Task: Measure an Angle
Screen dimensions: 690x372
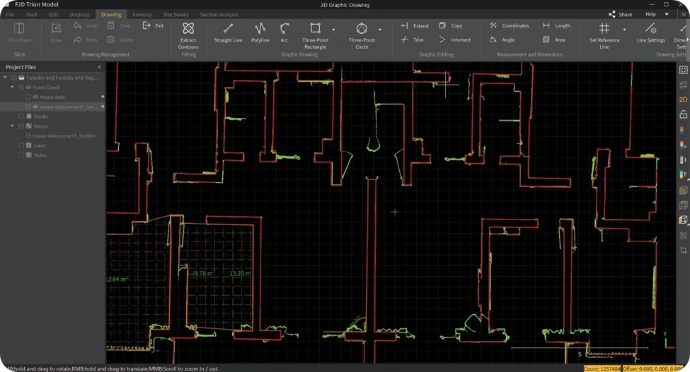Action: [x=503, y=40]
